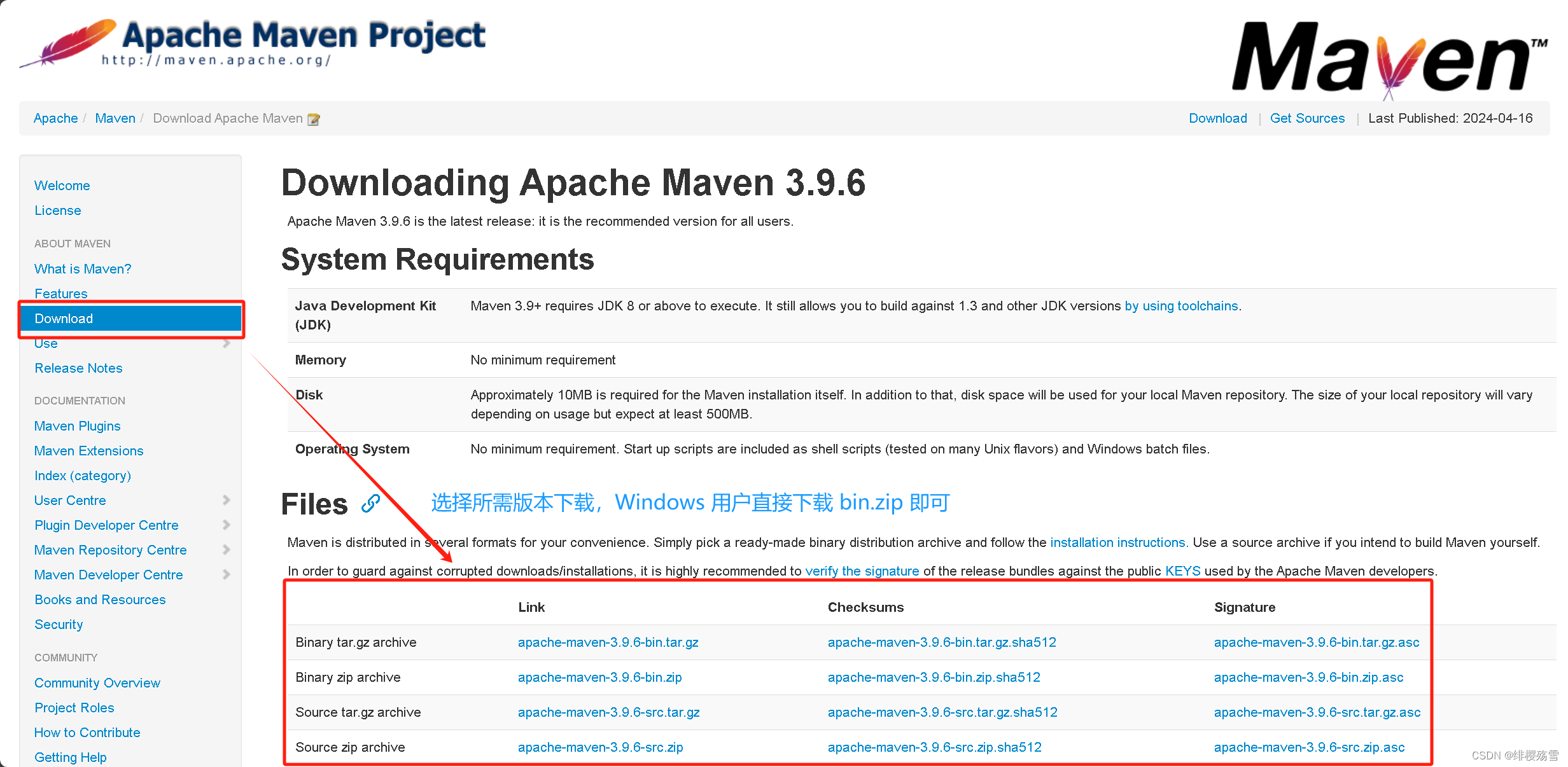The width and height of the screenshot is (1568, 767).
Task: Click the anchor link icon beside Files
Action: click(370, 504)
